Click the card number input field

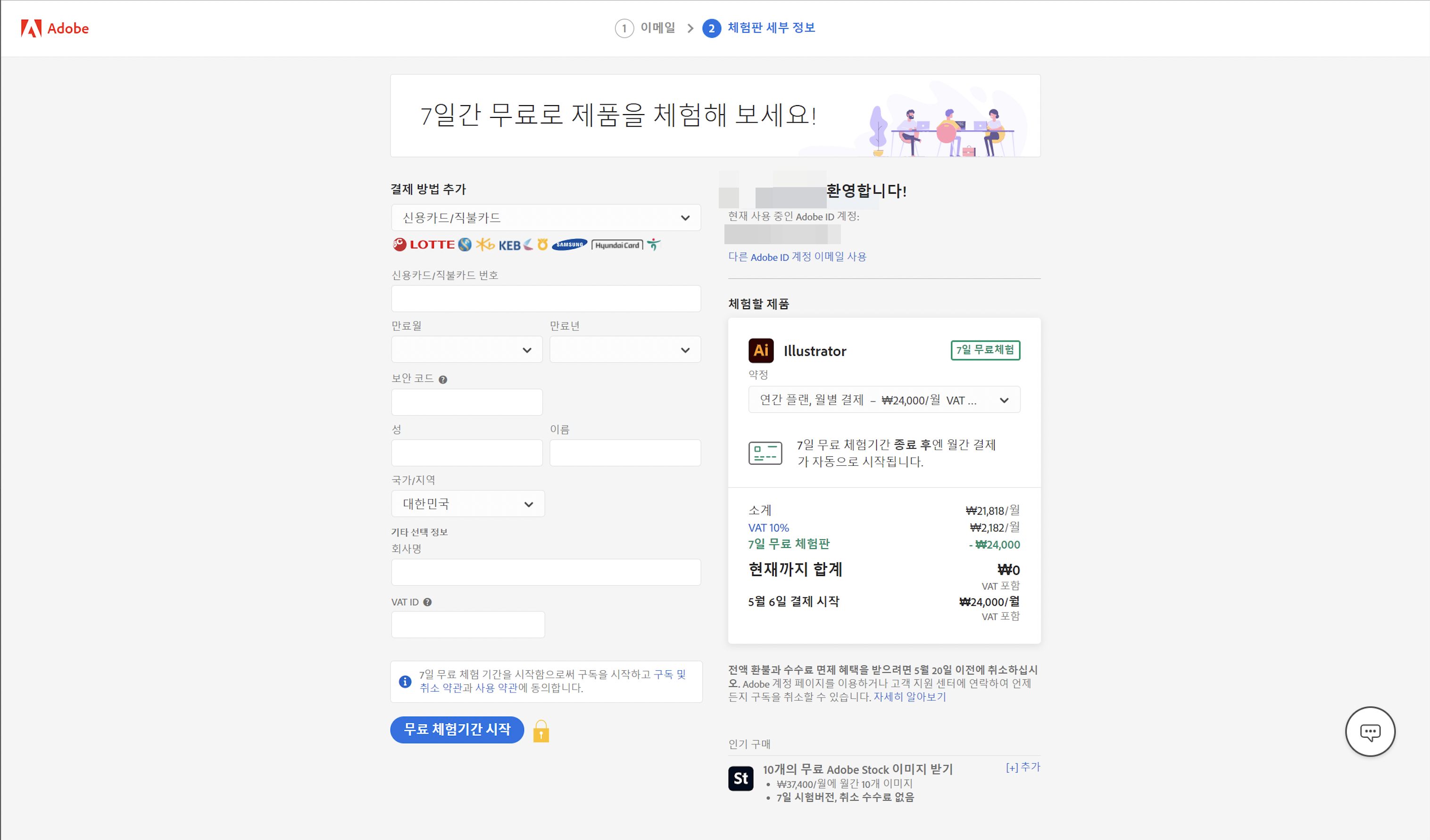click(545, 298)
